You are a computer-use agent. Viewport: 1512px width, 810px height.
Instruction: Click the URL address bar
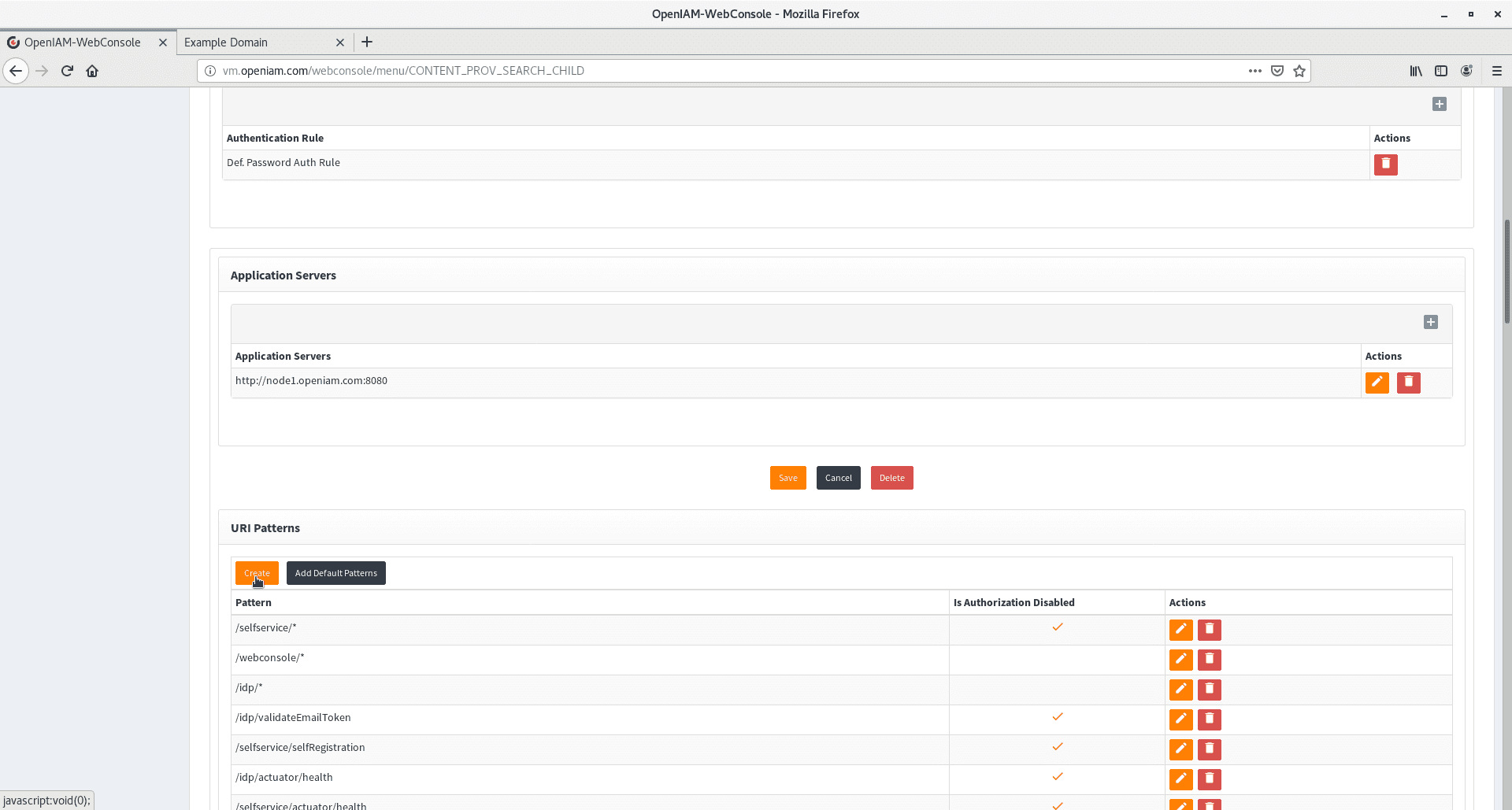click(709, 71)
